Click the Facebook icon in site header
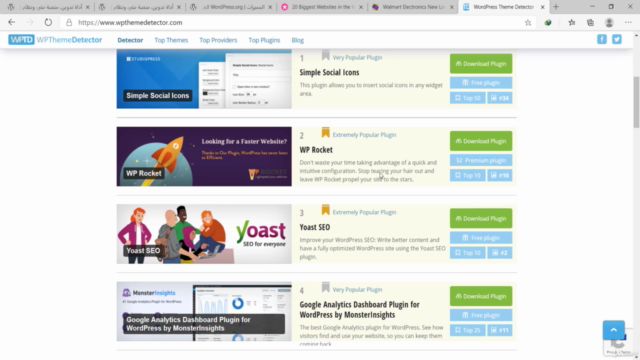Viewport: 640px width, 360px height. click(602, 39)
